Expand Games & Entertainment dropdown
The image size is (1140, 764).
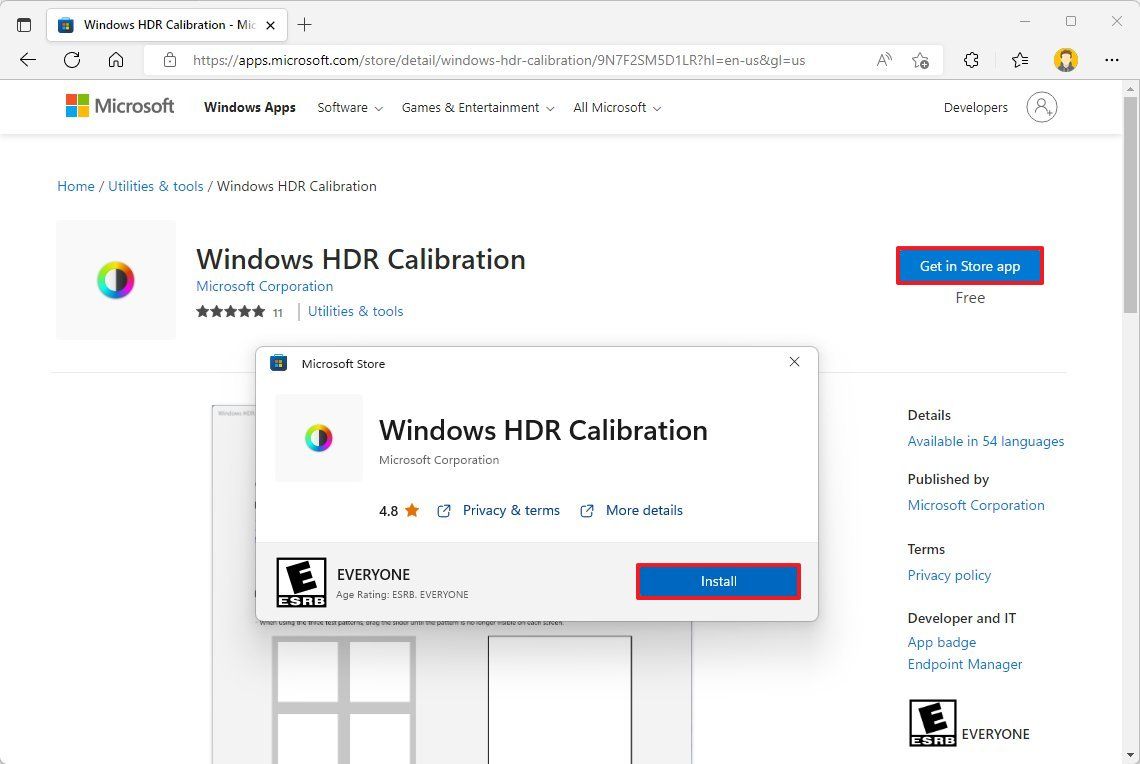coord(478,108)
